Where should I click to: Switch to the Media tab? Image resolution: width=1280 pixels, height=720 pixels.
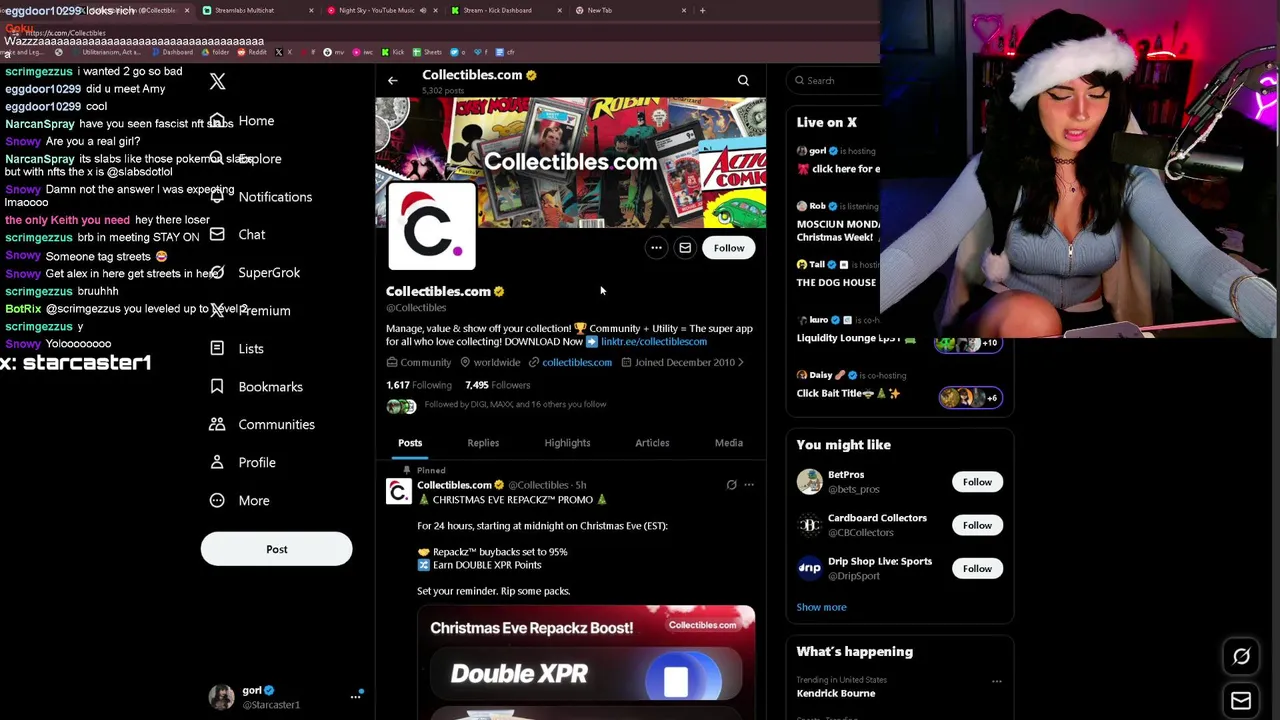tap(728, 443)
